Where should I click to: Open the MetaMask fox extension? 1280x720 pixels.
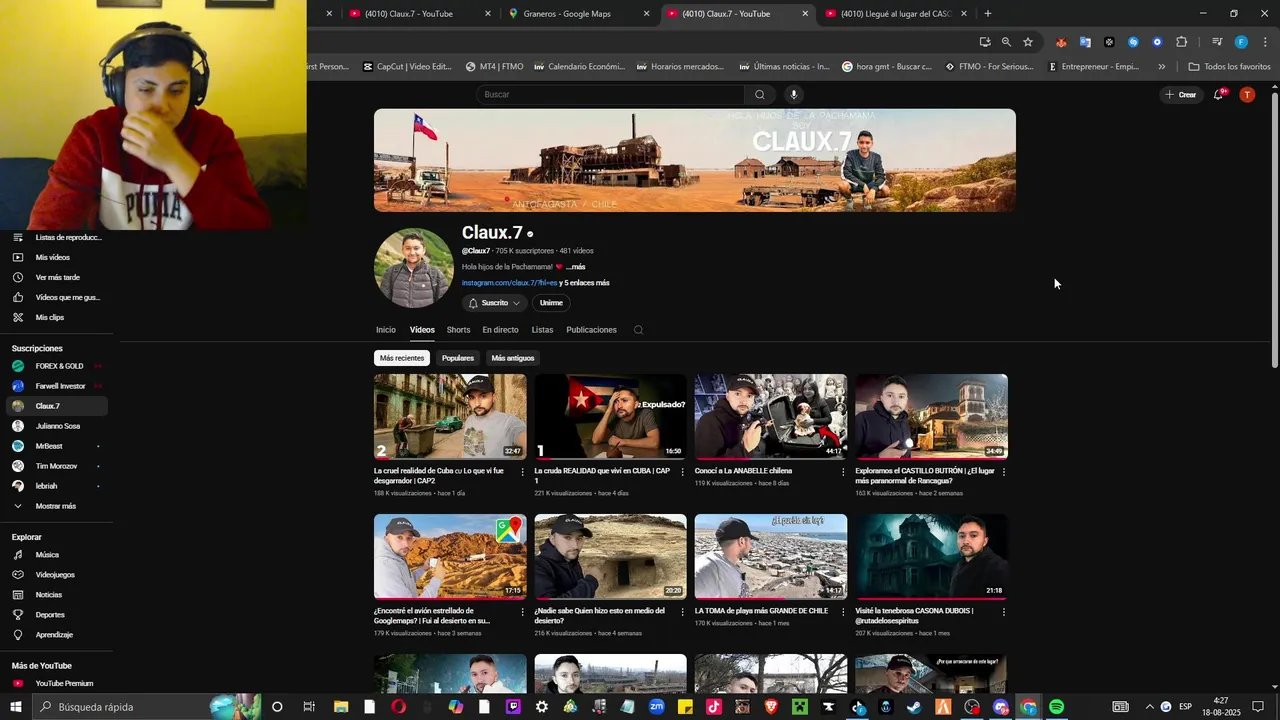[x=1061, y=42]
